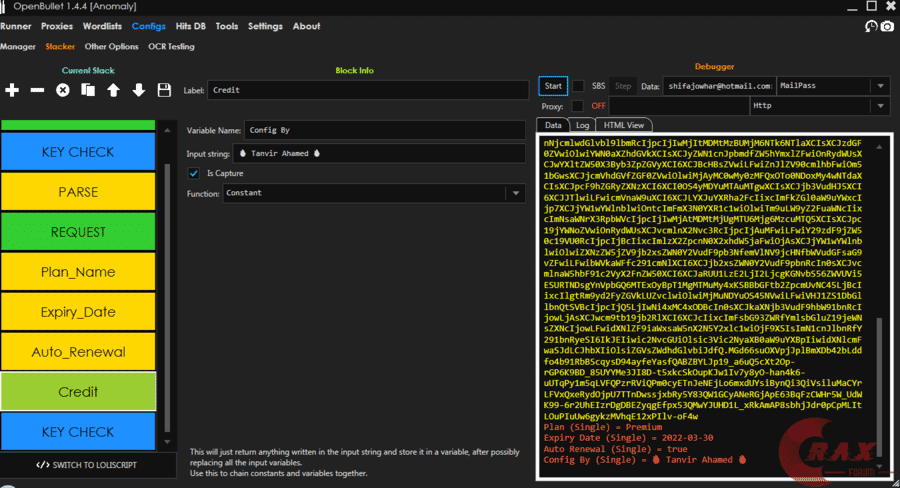The width and height of the screenshot is (900, 488).
Task: Enable the SBS checkbox
Action: click(578, 86)
